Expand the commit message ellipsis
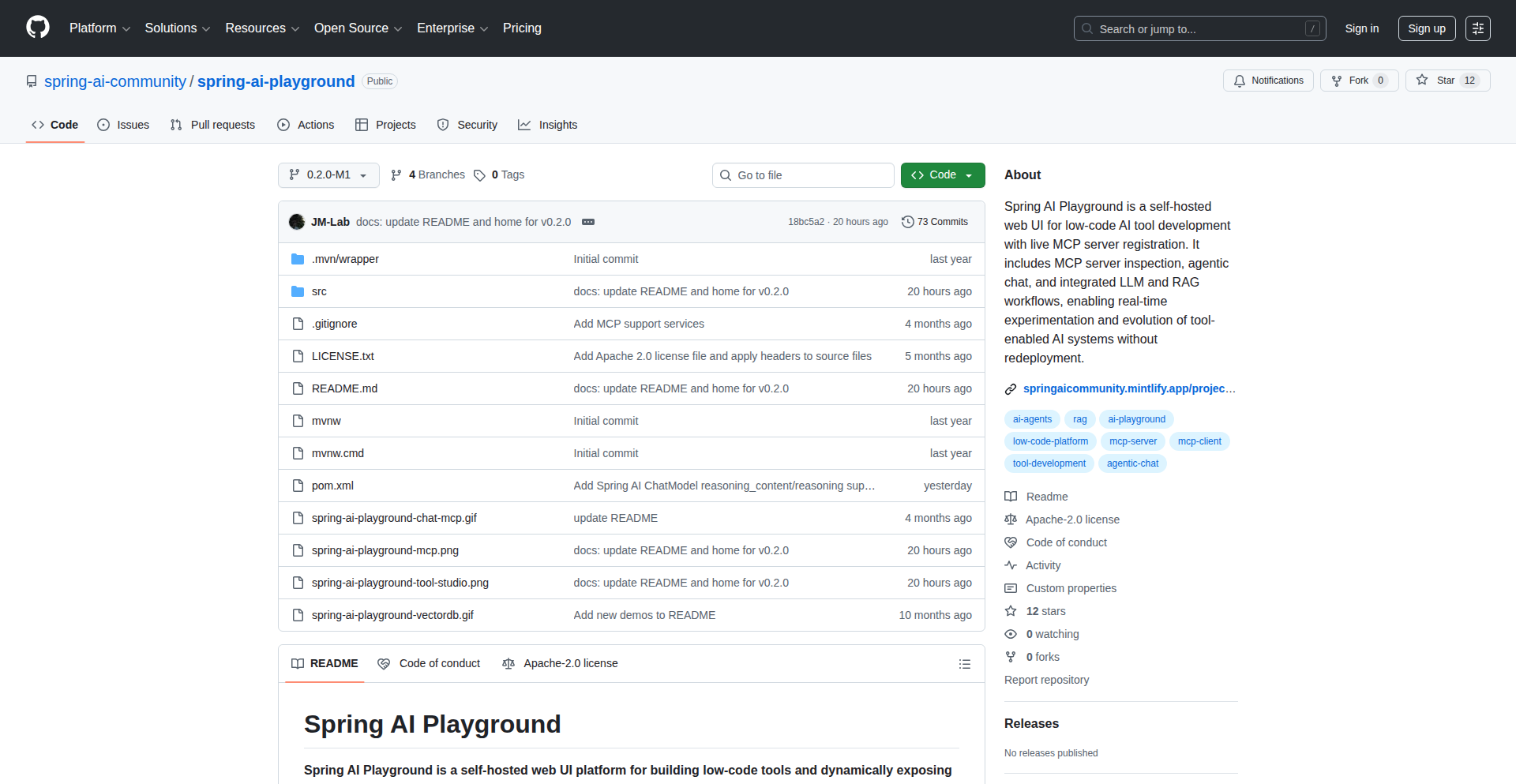 coord(588,222)
